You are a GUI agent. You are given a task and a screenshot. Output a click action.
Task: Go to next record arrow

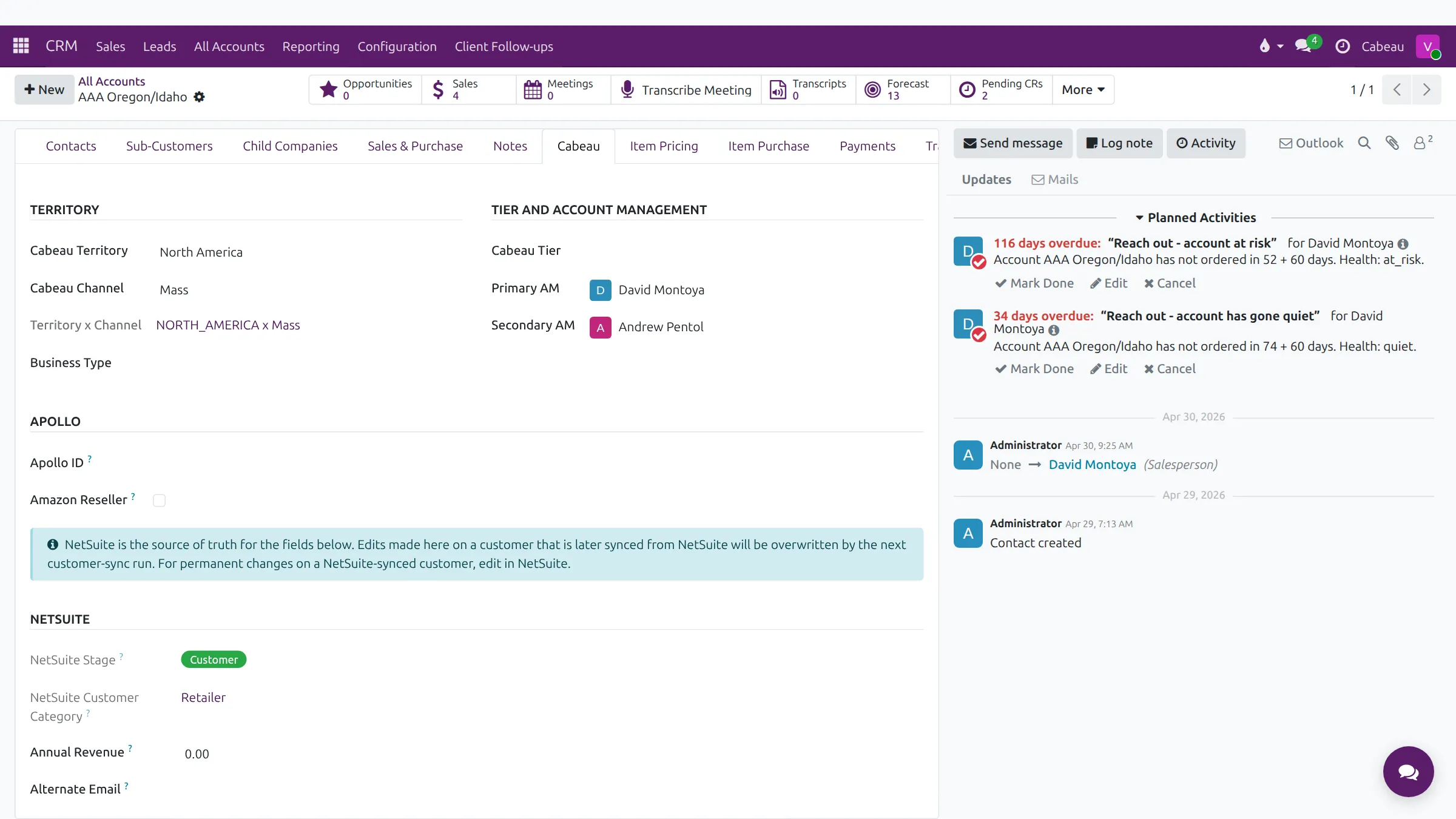[1426, 90]
